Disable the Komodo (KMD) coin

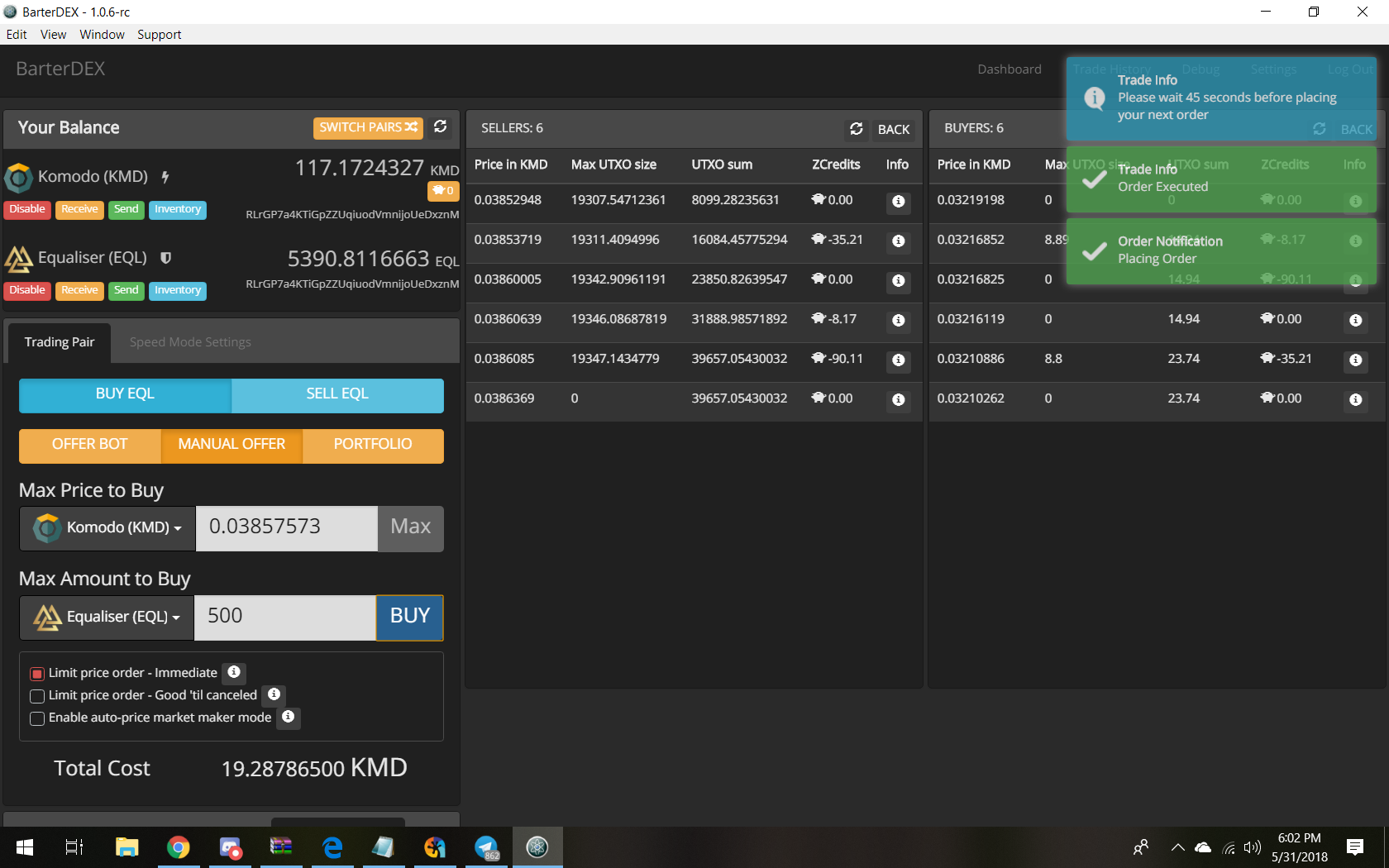click(x=27, y=210)
